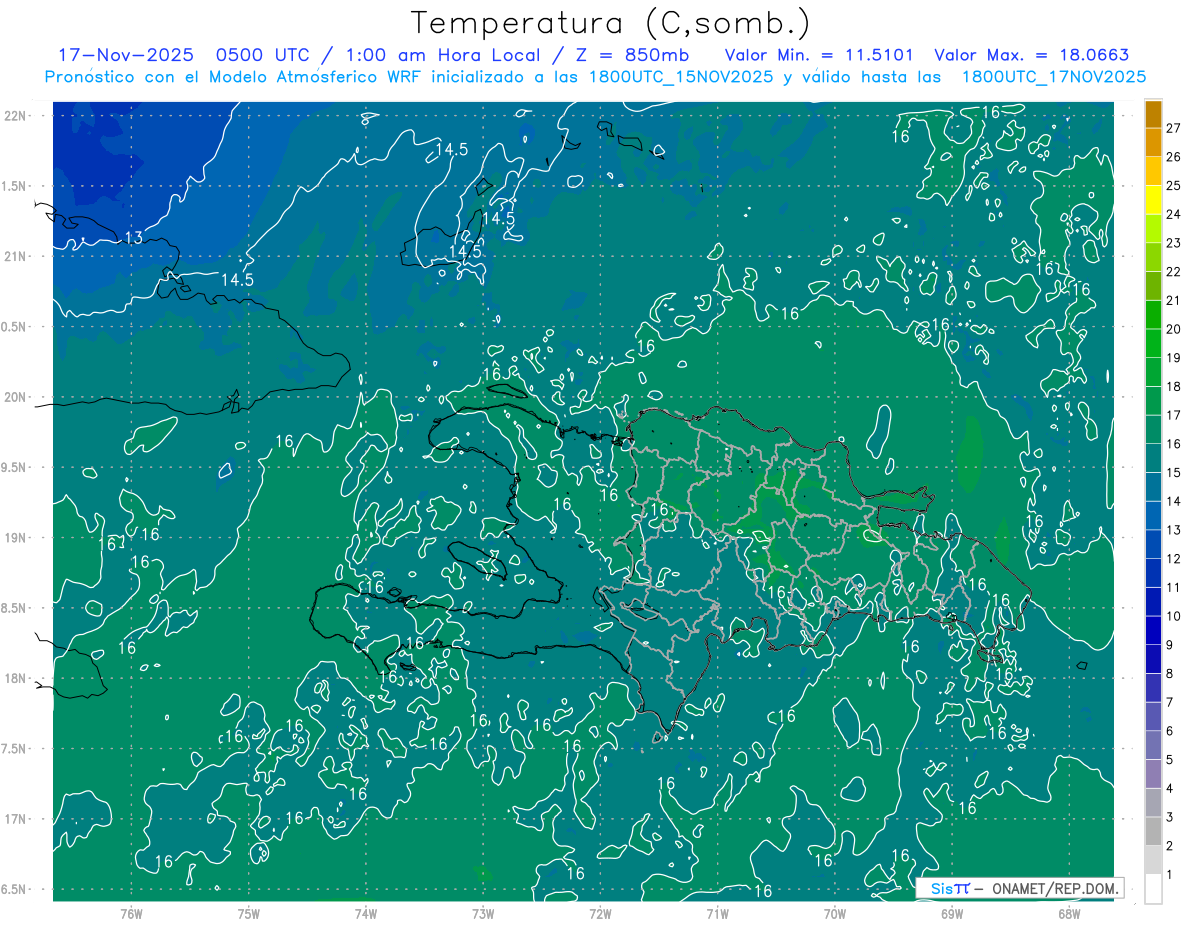Image resolution: width=1200 pixels, height=927 pixels.
Task: Click the 74W longitude axis label
Action: (366, 913)
